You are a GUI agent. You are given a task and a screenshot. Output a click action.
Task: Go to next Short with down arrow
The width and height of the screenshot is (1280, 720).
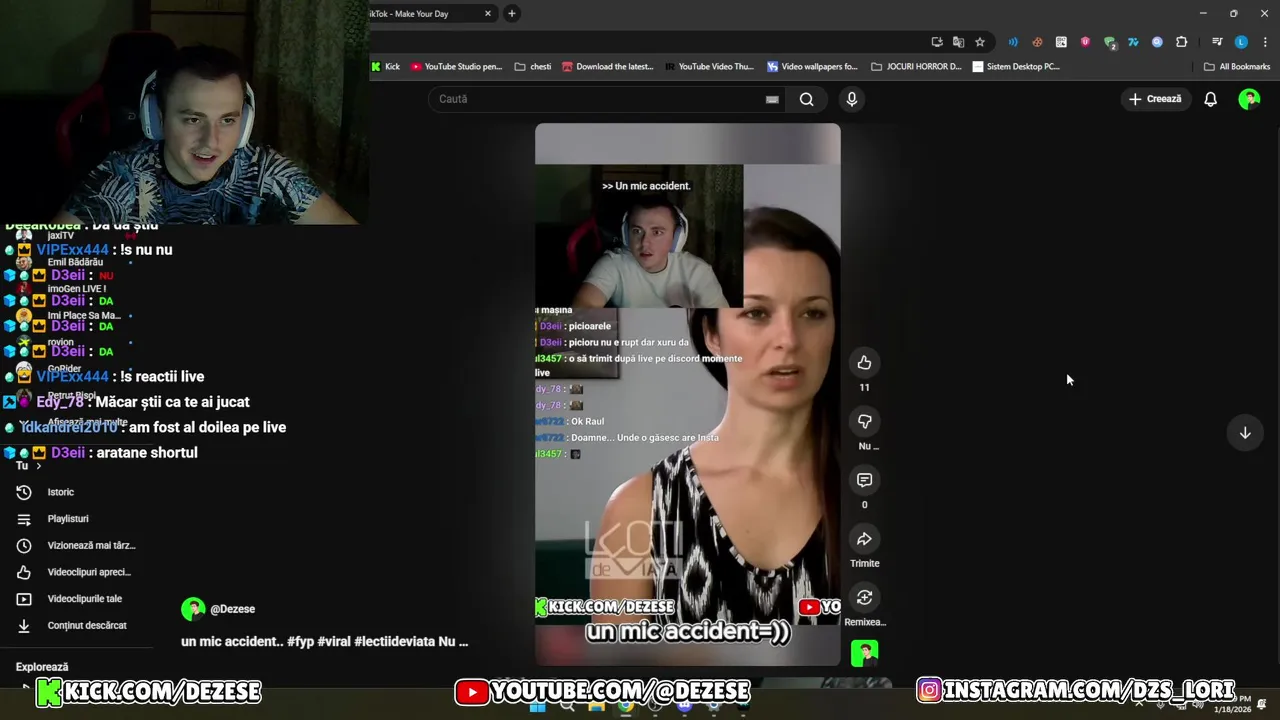[1245, 433]
